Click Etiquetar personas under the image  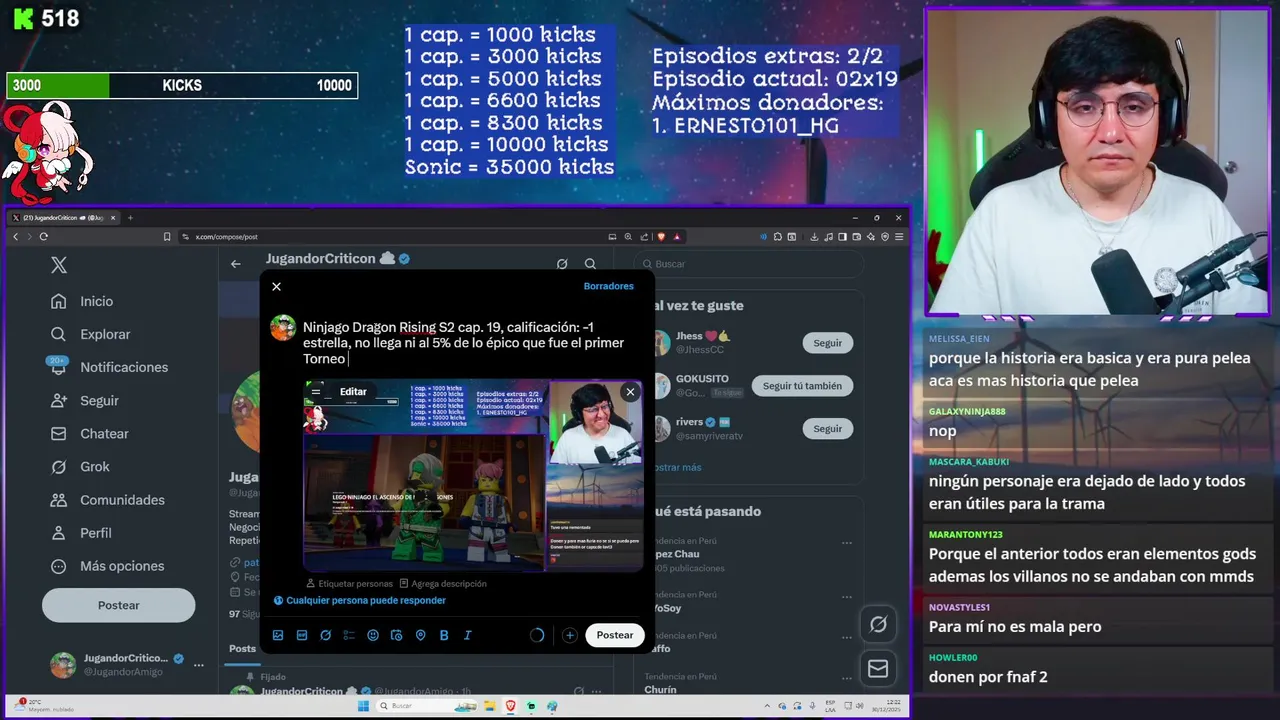coord(349,584)
